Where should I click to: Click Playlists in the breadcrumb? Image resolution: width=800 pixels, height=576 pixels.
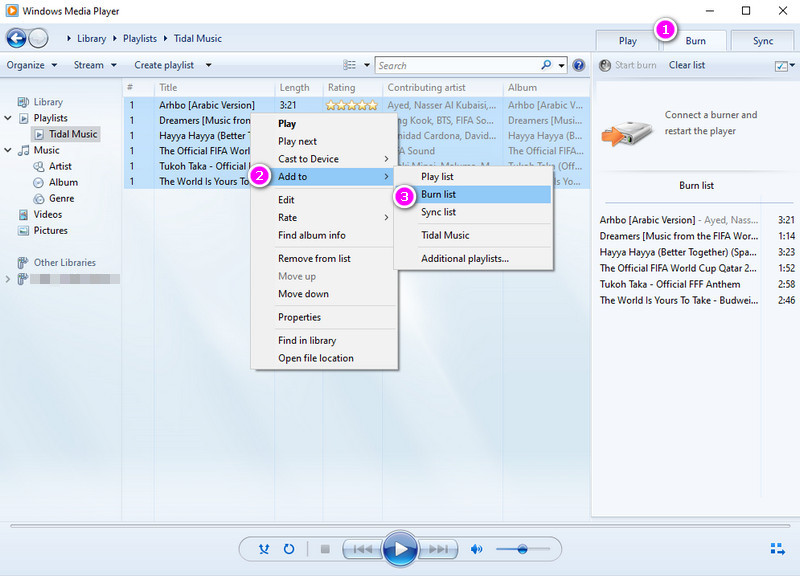(x=140, y=38)
